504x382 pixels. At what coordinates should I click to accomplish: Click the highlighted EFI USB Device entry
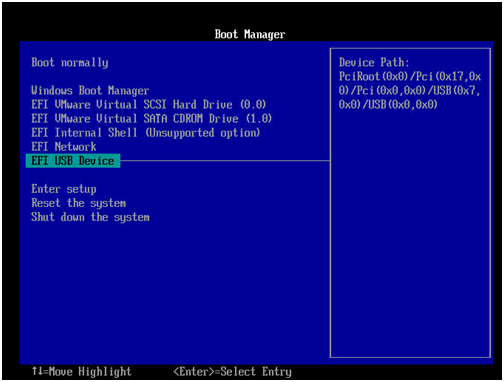(73, 161)
